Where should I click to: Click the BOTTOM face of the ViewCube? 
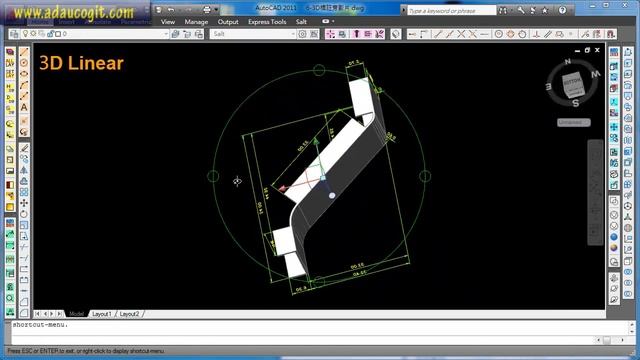pyautogui.click(x=572, y=82)
